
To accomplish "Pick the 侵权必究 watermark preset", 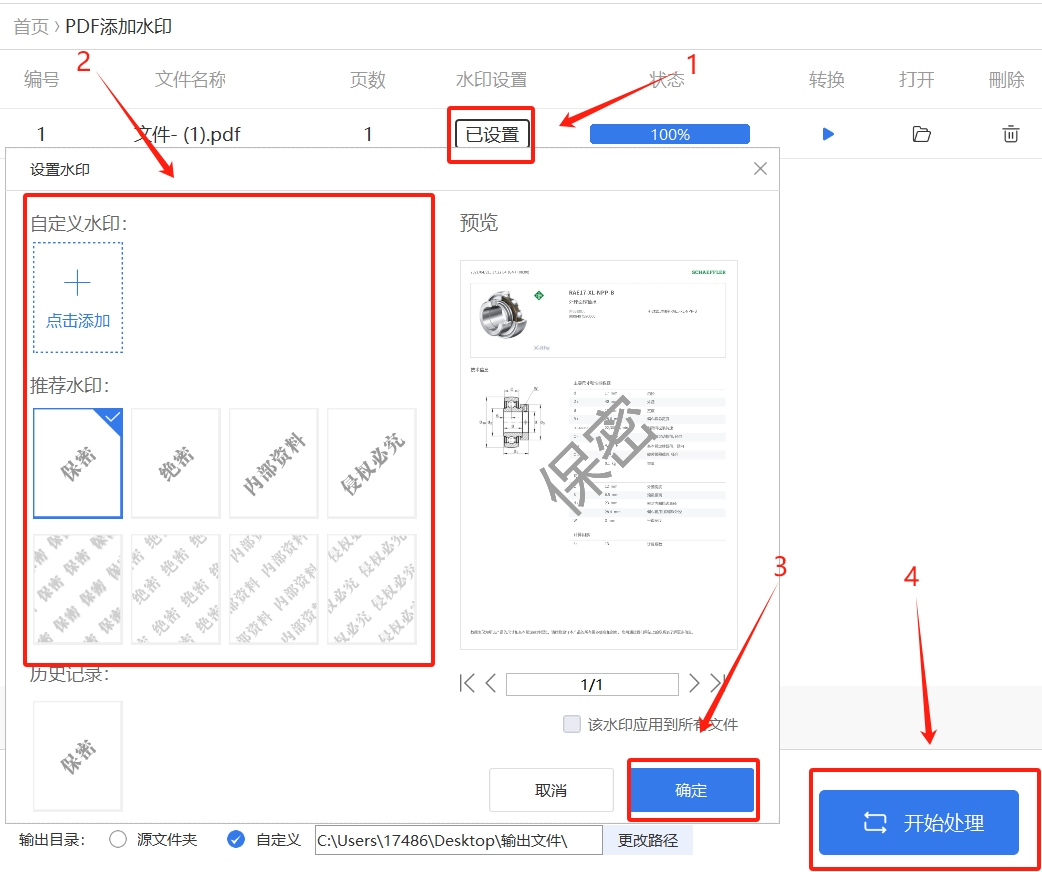I will click(x=371, y=463).
